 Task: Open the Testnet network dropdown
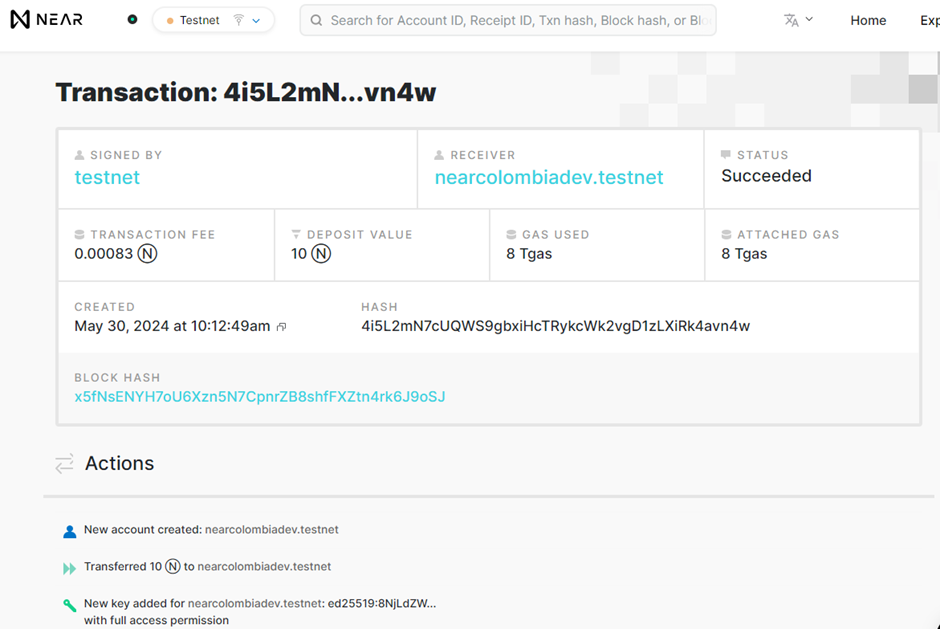(213, 20)
